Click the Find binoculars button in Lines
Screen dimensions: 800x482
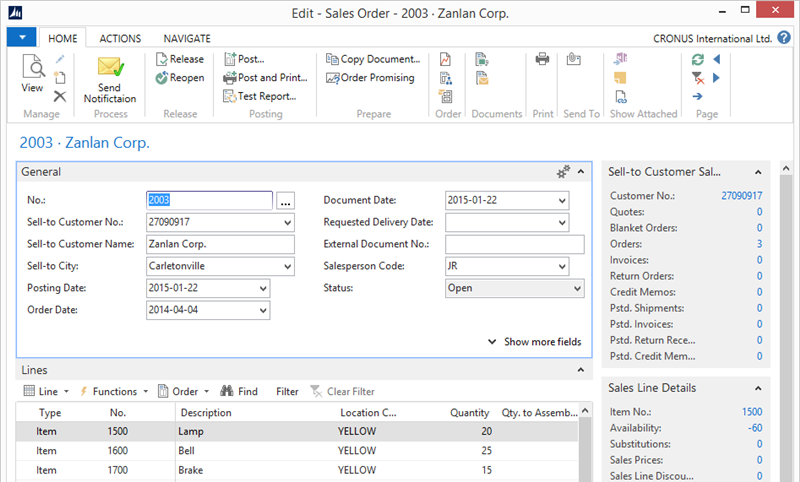239,391
